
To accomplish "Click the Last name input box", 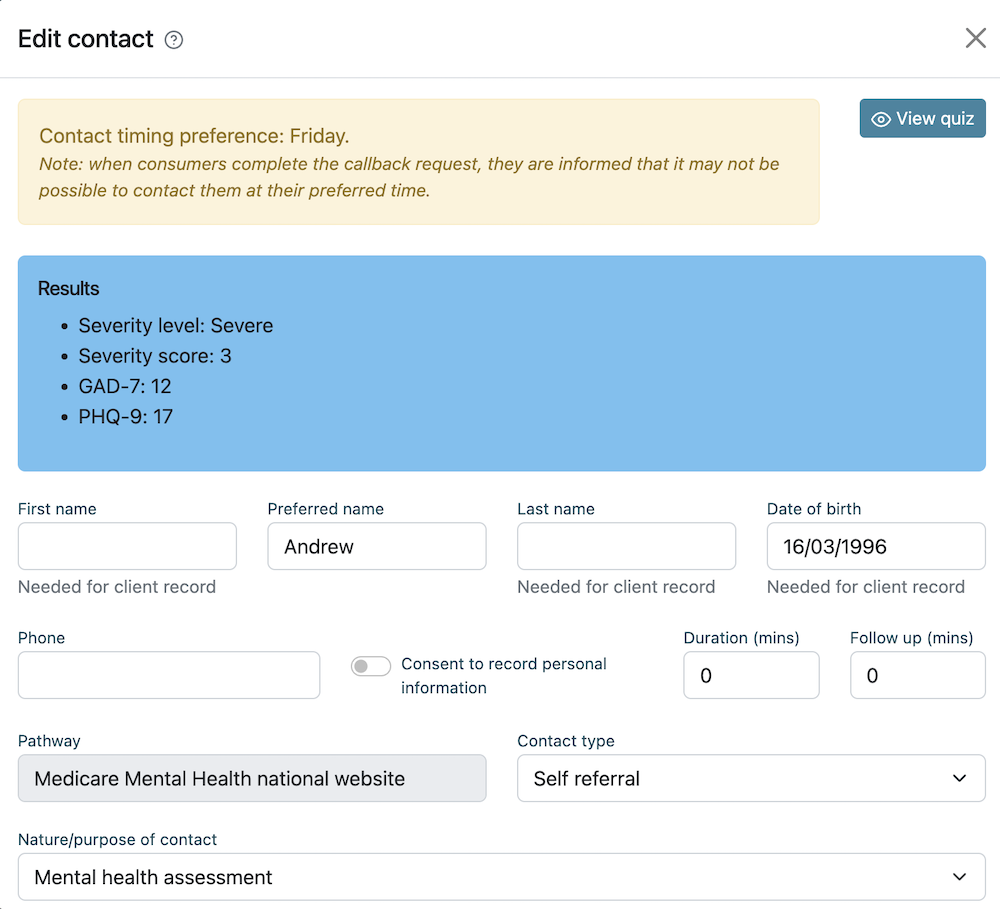I will 626,546.
